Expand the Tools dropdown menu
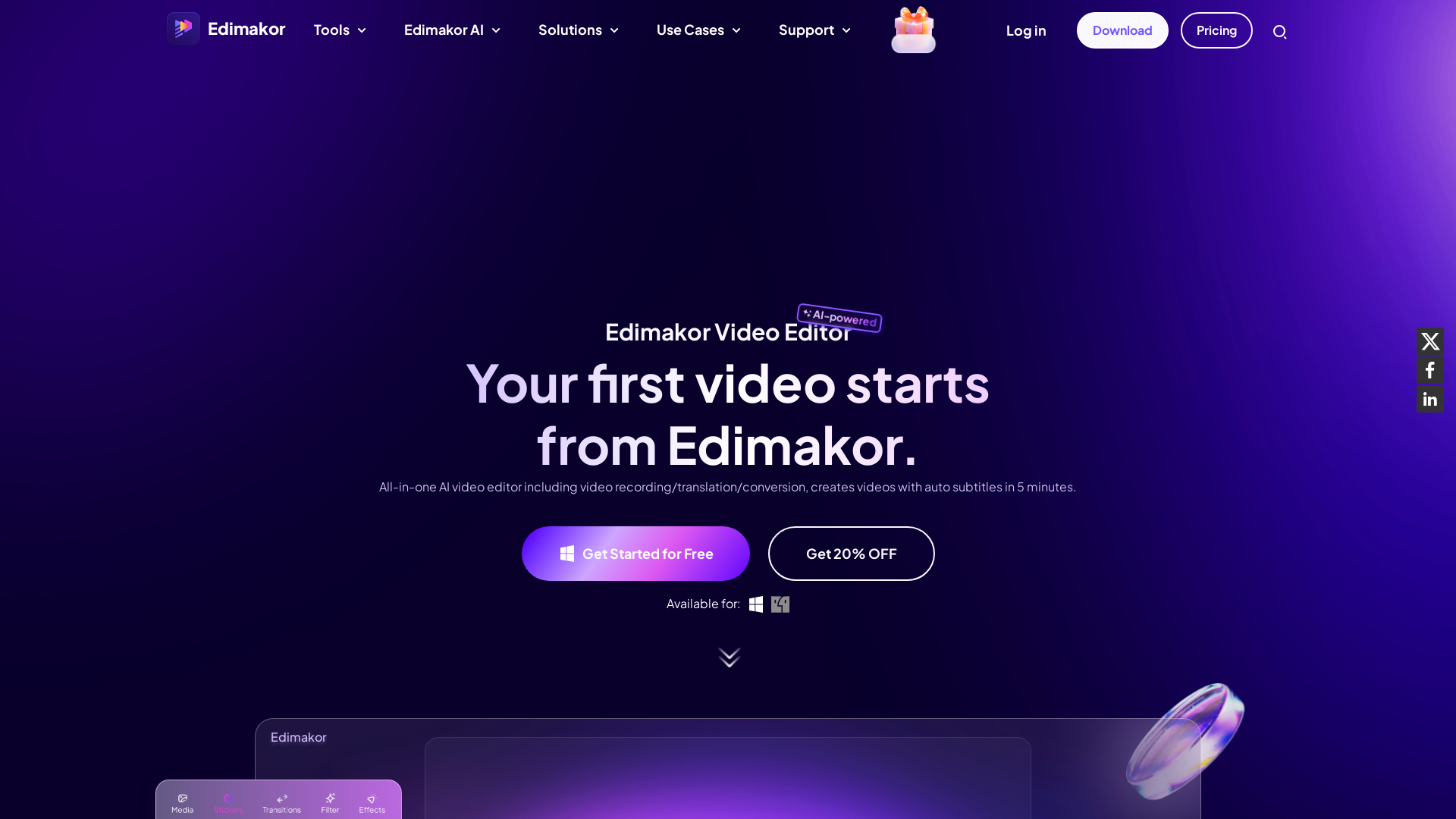Screen dimensions: 1456x819 click(339, 30)
